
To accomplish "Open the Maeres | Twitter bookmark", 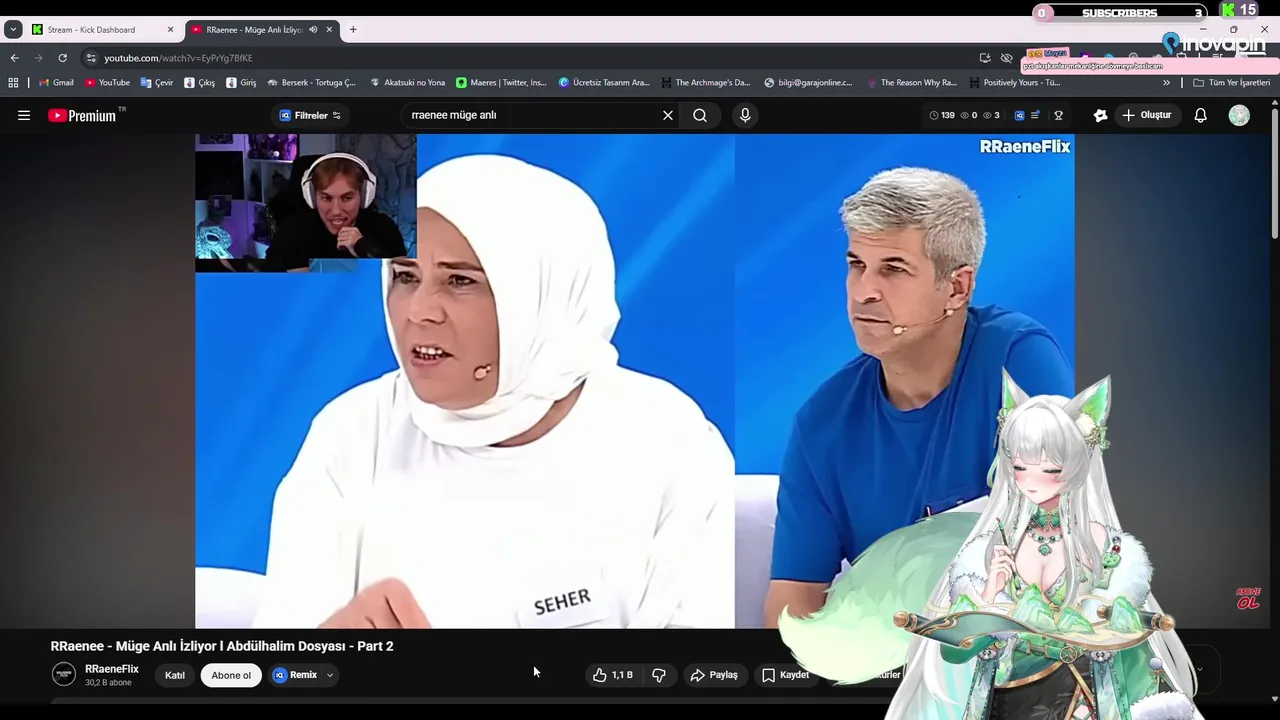I will 501,83.
